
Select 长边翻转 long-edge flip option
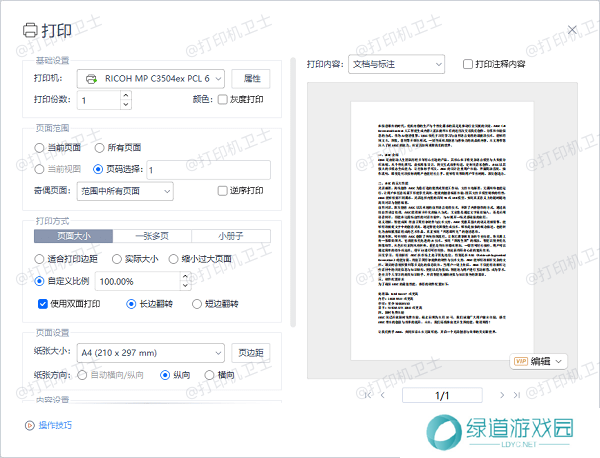pyautogui.click(x=131, y=304)
